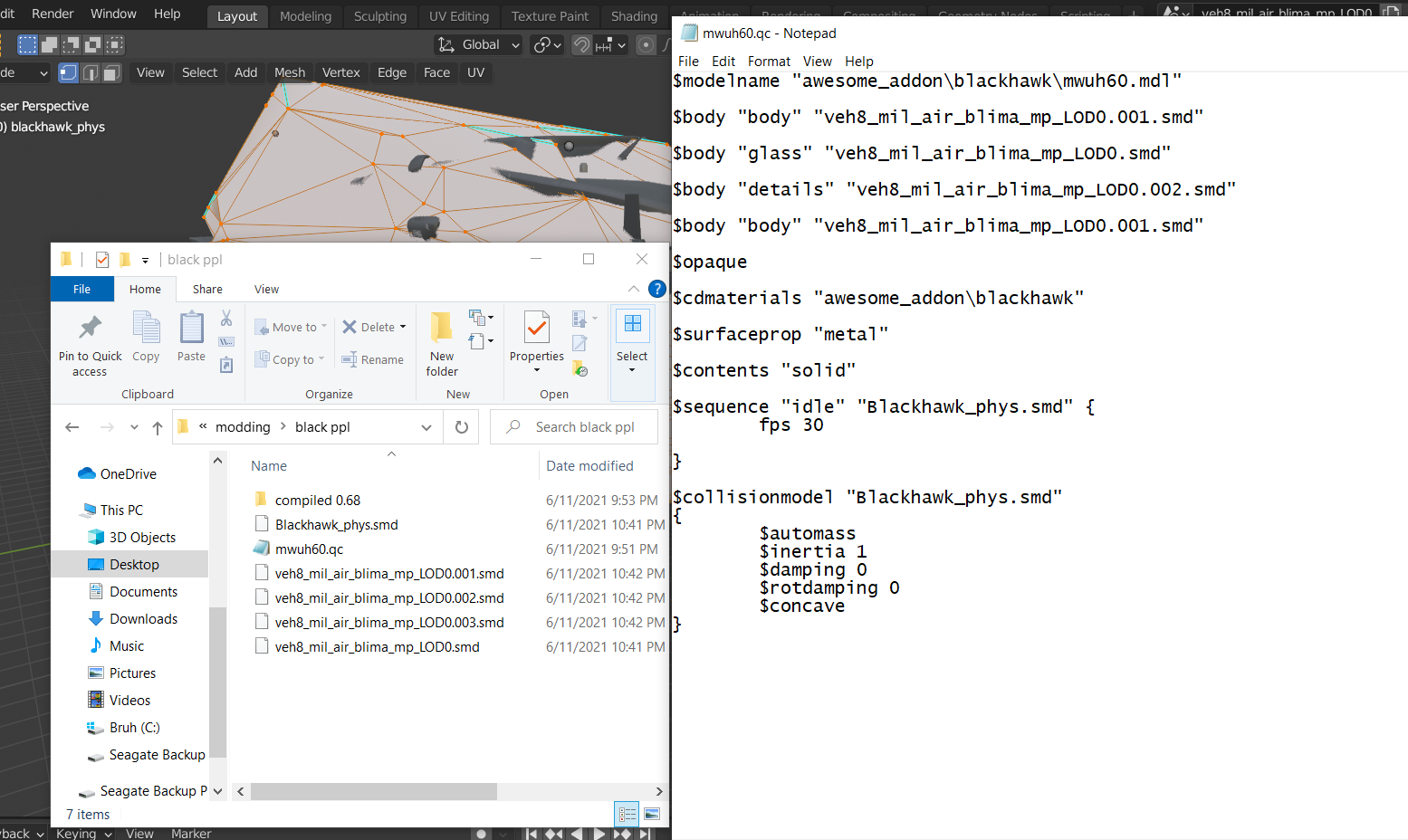Click the modding breadcrumb in the address bar
Viewport: 1408px width, 840px height.
[x=243, y=427]
